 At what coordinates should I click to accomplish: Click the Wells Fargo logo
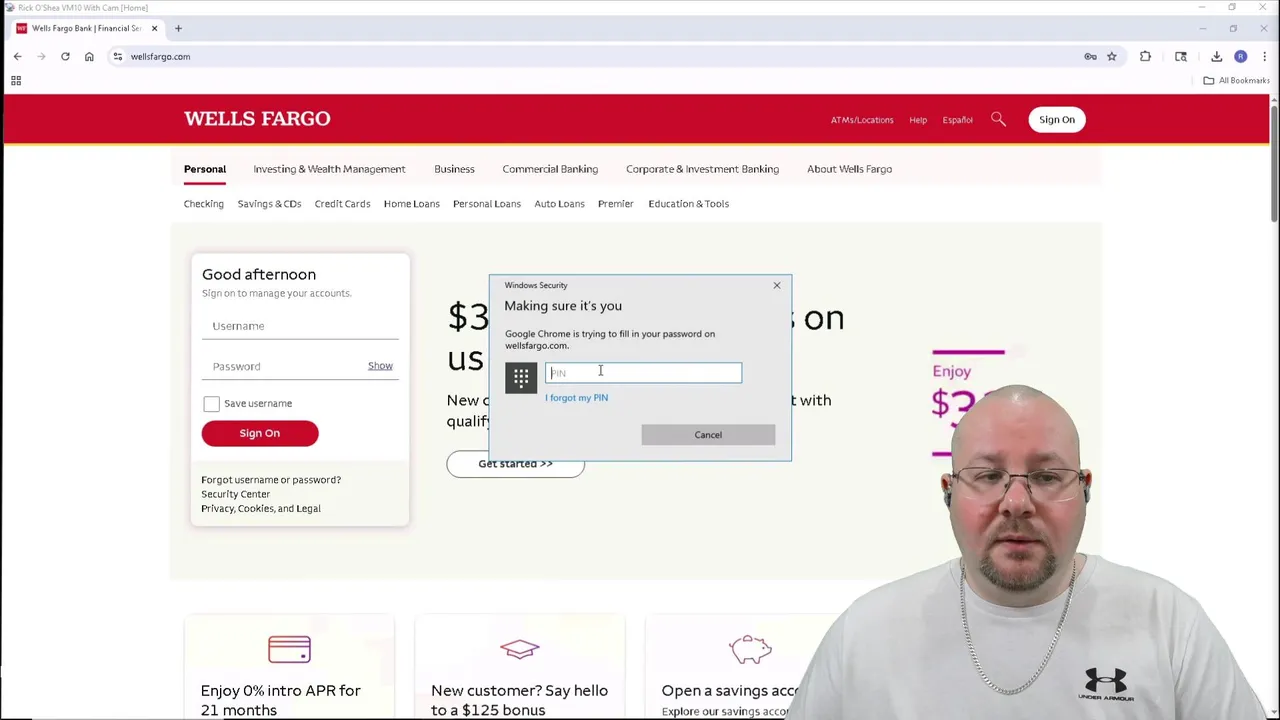tap(257, 119)
